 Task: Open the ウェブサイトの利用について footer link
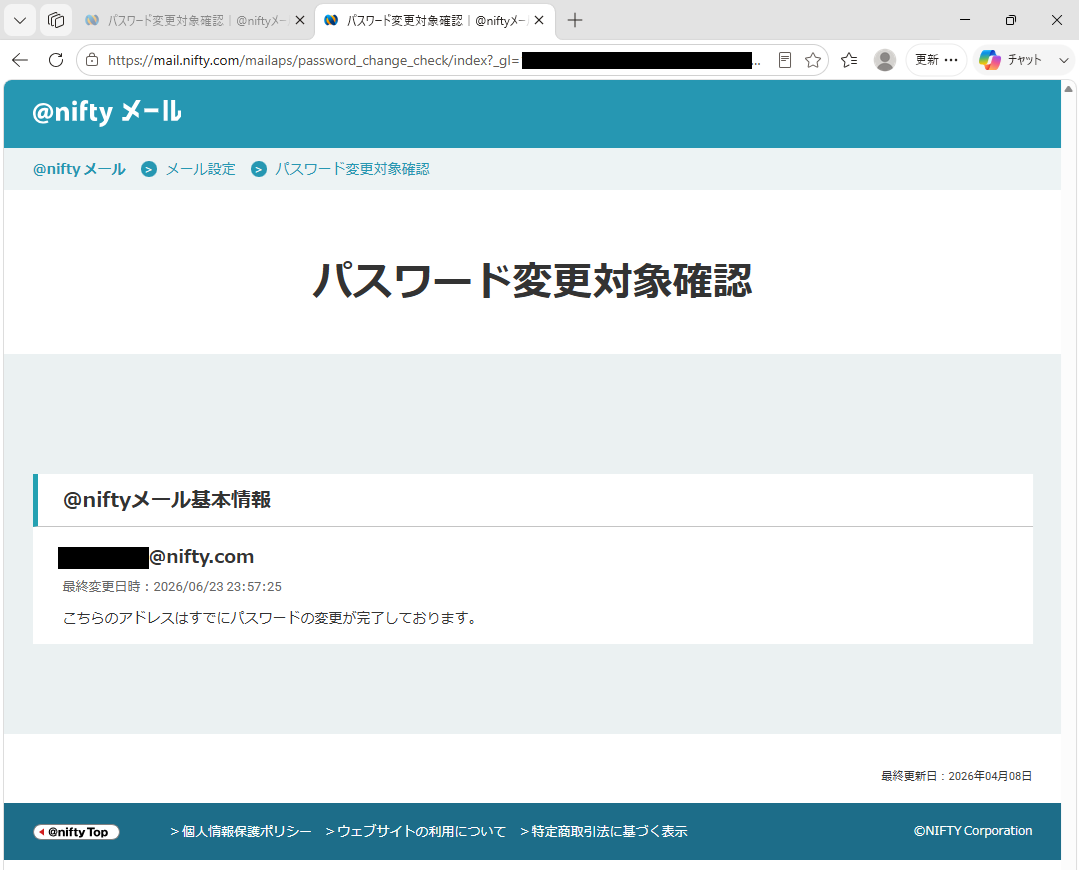pyautogui.click(x=416, y=831)
